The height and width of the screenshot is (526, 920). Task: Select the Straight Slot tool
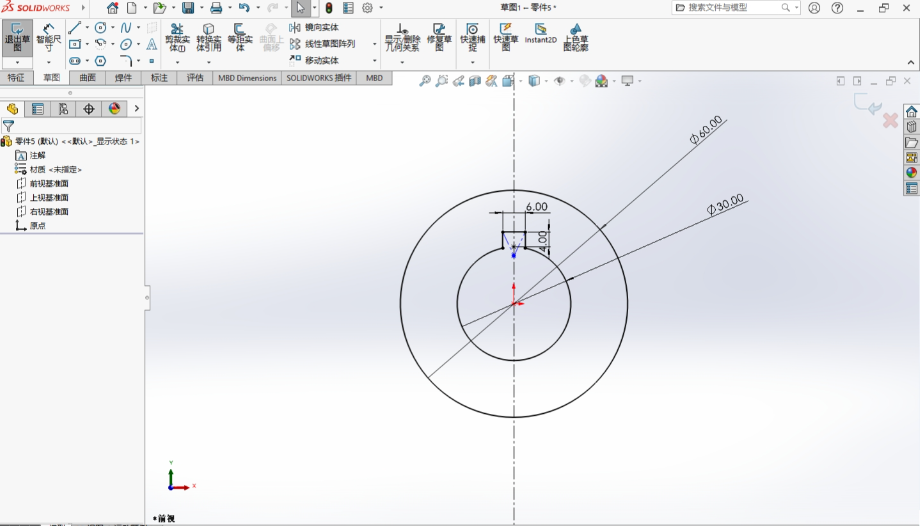[75, 60]
